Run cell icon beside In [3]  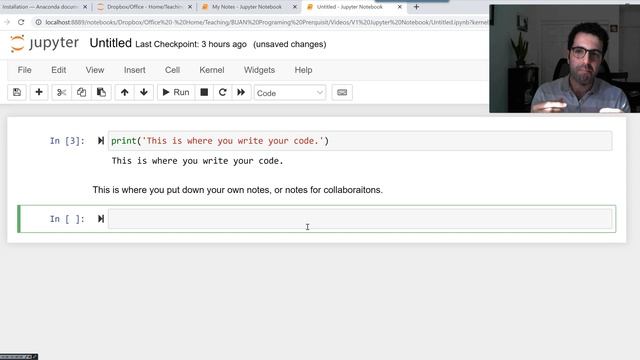(x=101, y=141)
